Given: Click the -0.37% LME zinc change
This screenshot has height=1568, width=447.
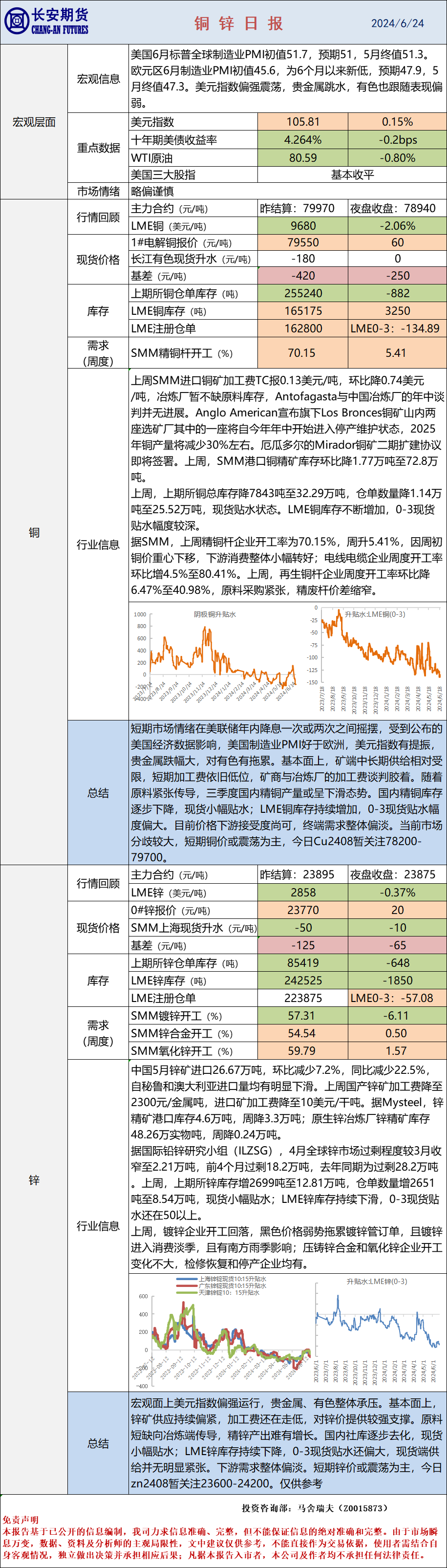Looking at the screenshot, I should click(x=397, y=893).
